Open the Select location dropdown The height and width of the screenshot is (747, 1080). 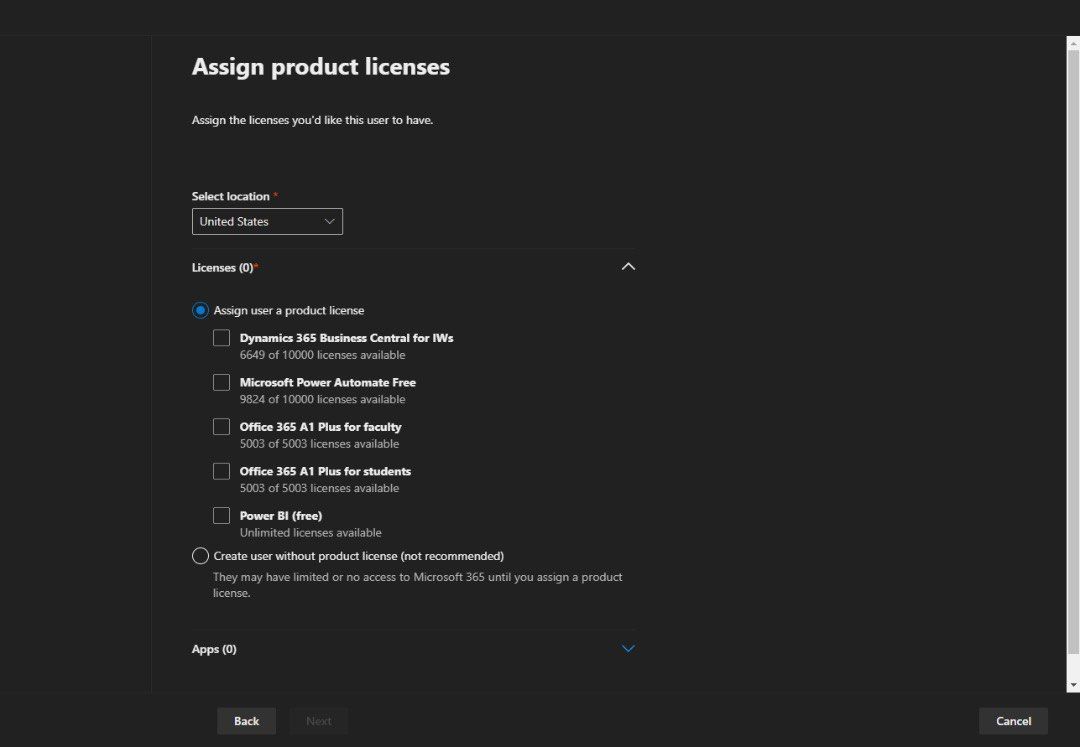pyautogui.click(x=267, y=221)
